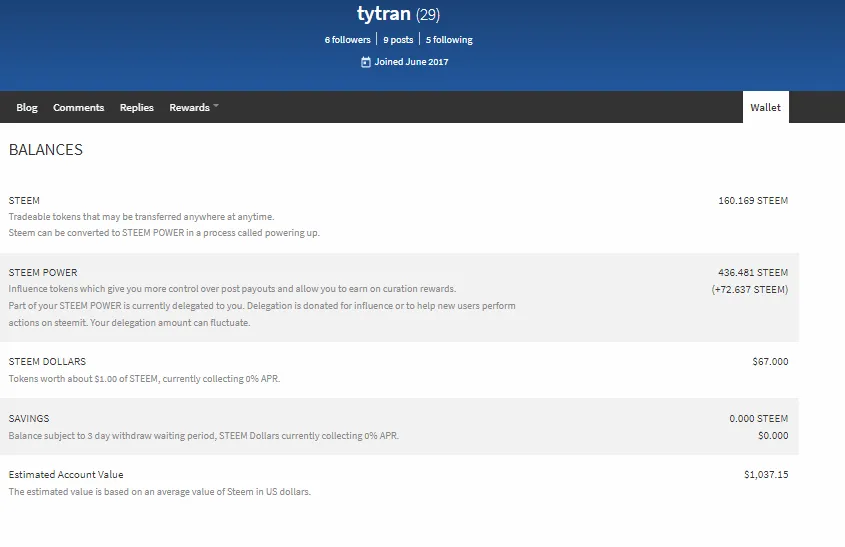Click the 'Tokens worth about $1.00' description
The height and width of the screenshot is (547, 845).
[x=144, y=379]
